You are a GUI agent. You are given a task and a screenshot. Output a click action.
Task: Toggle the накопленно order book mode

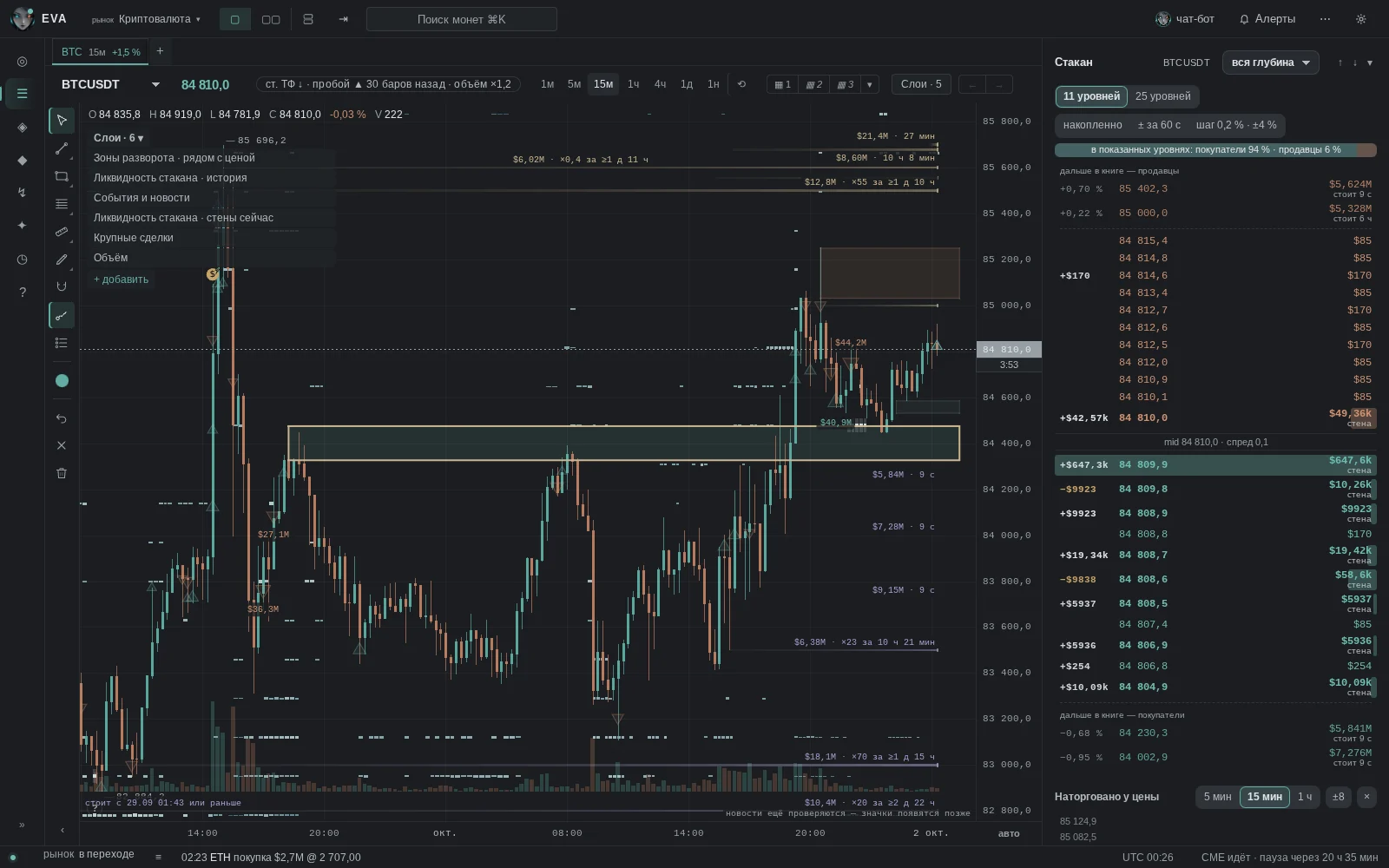point(1092,125)
